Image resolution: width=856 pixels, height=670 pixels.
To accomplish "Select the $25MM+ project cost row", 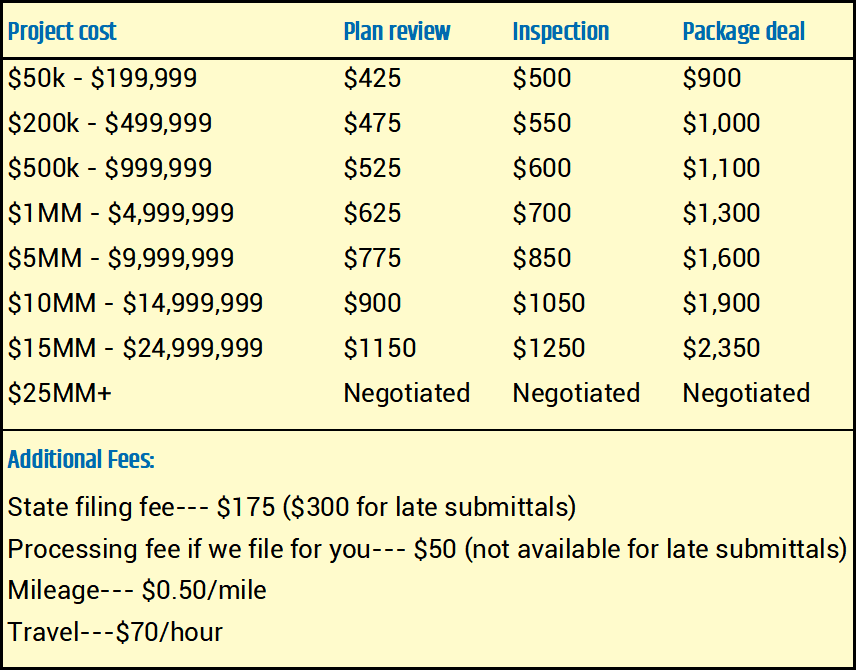I will (59, 393).
